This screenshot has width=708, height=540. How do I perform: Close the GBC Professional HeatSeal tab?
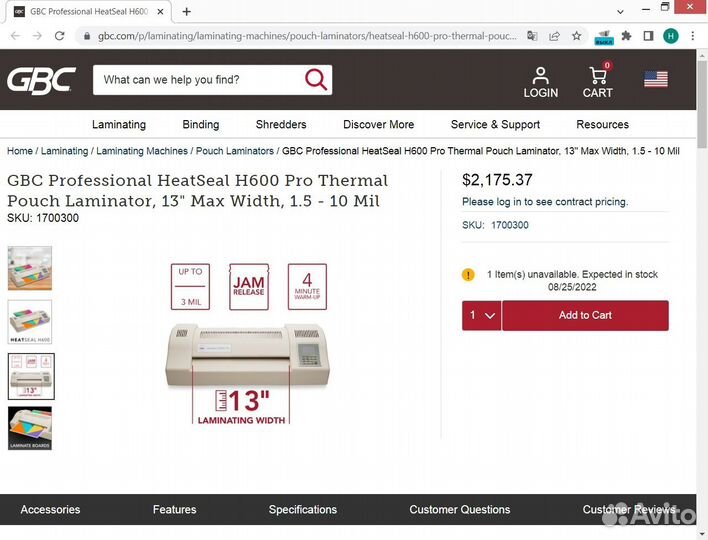pyautogui.click(x=160, y=12)
